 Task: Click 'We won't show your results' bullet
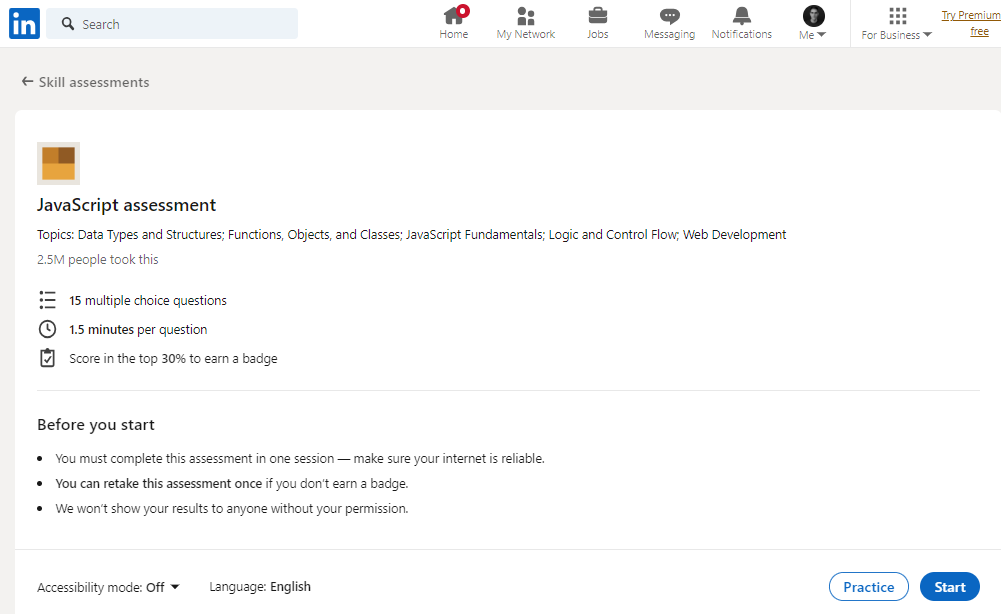tap(232, 509)
